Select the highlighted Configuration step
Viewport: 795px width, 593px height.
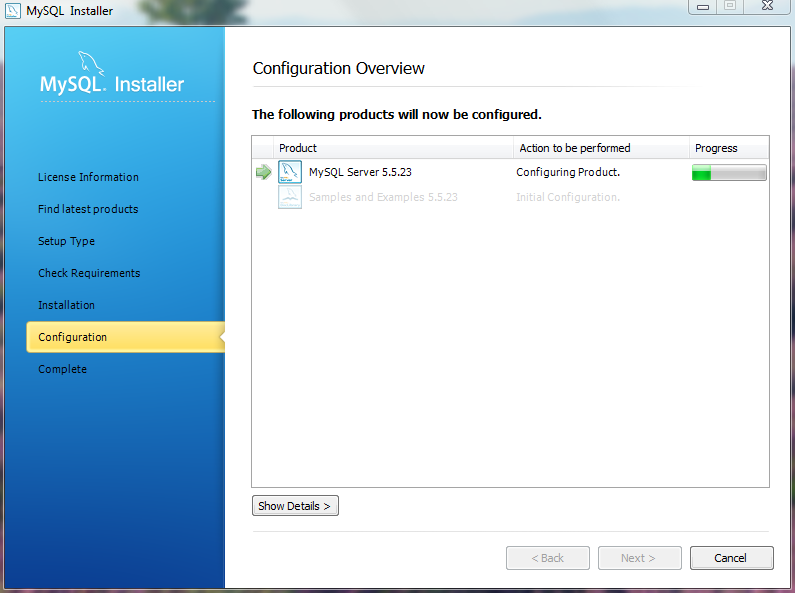[x=126, y=337]
